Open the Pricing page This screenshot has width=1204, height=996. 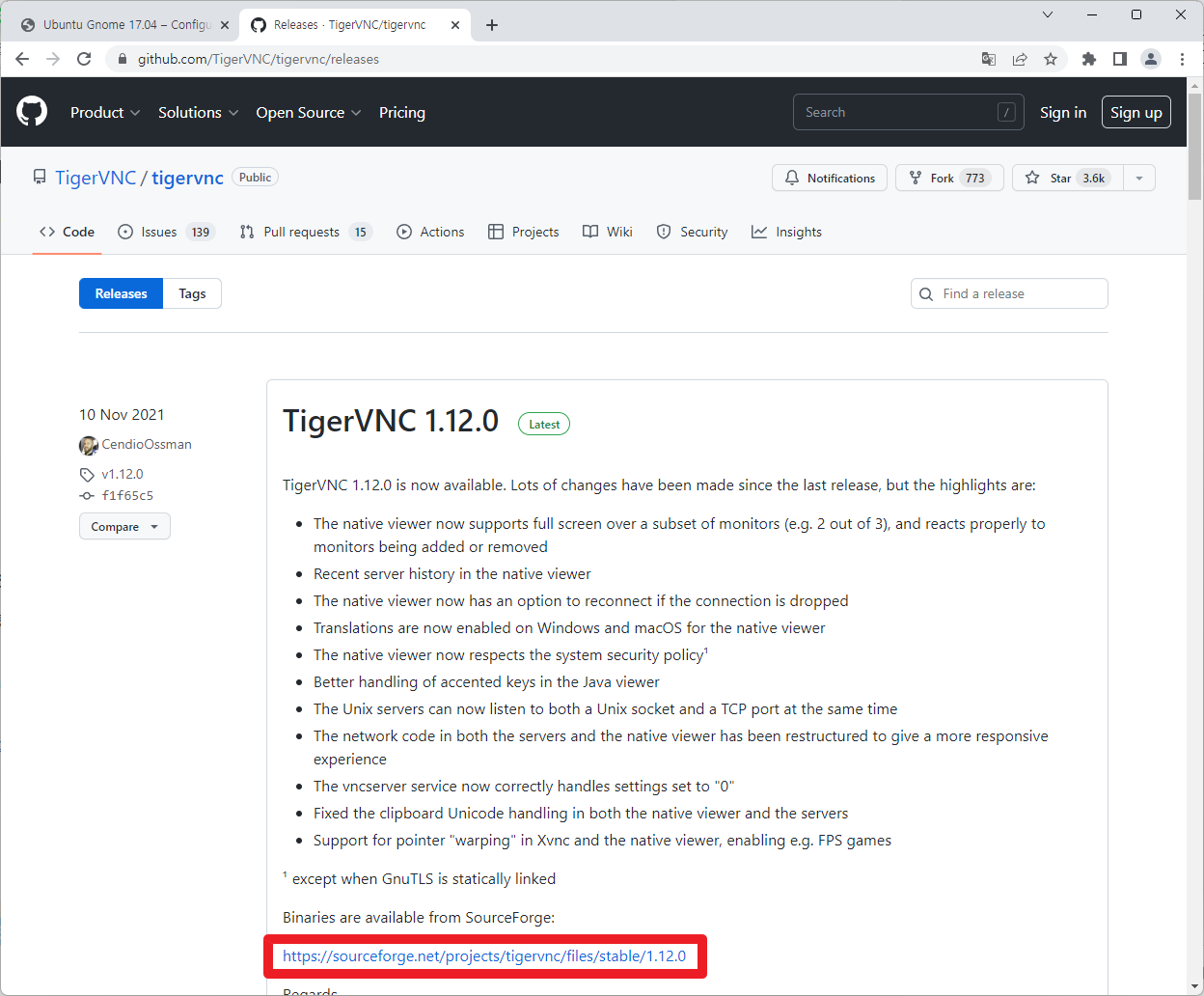[402, 112]
